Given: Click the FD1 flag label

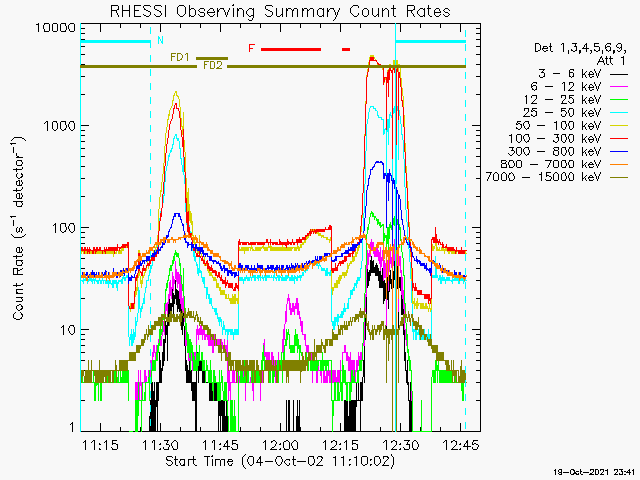Looking at the screenshot, I should [180, 58].
